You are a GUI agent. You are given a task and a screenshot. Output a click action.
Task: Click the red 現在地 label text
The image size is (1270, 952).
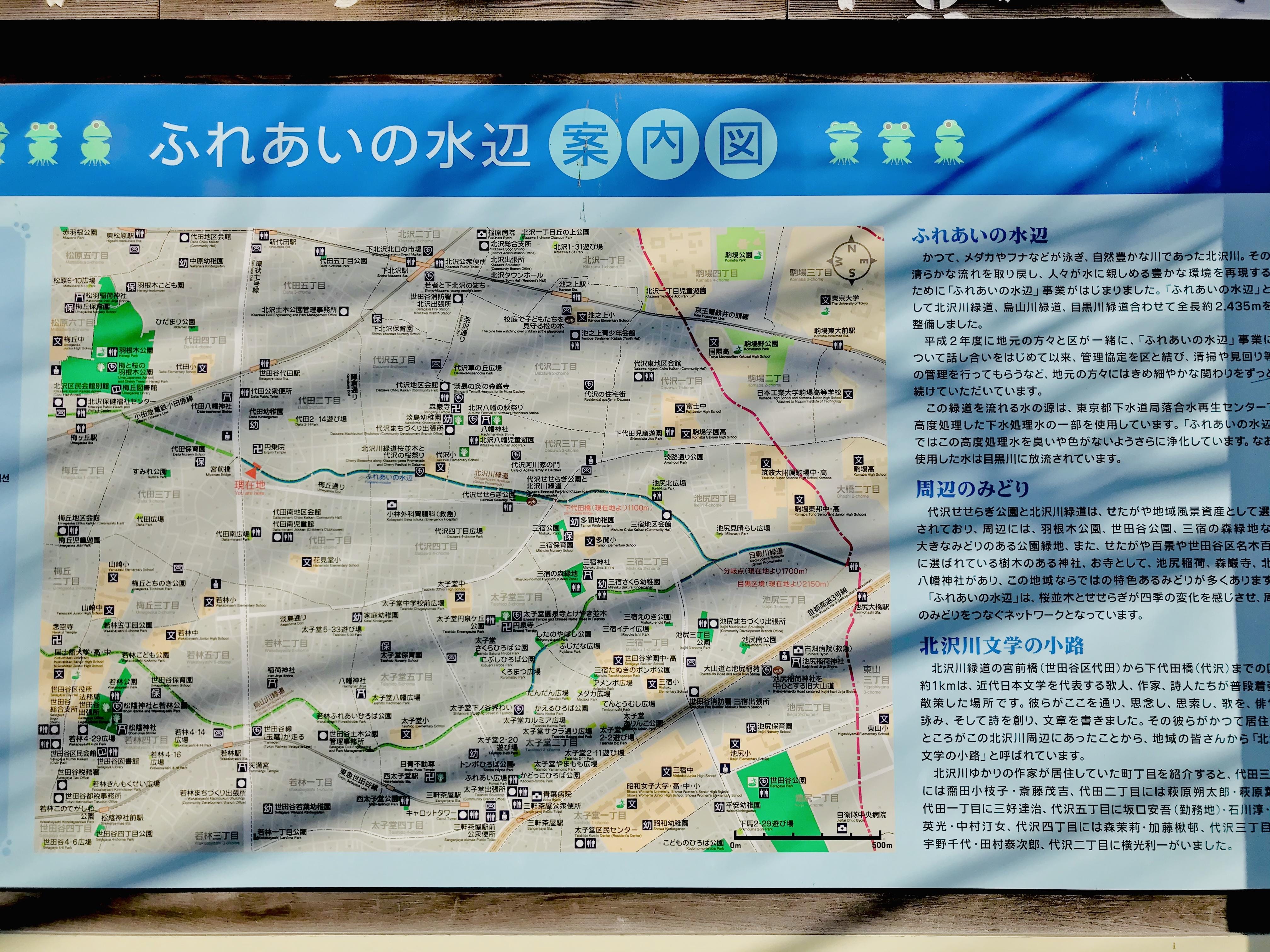[249, 485]
